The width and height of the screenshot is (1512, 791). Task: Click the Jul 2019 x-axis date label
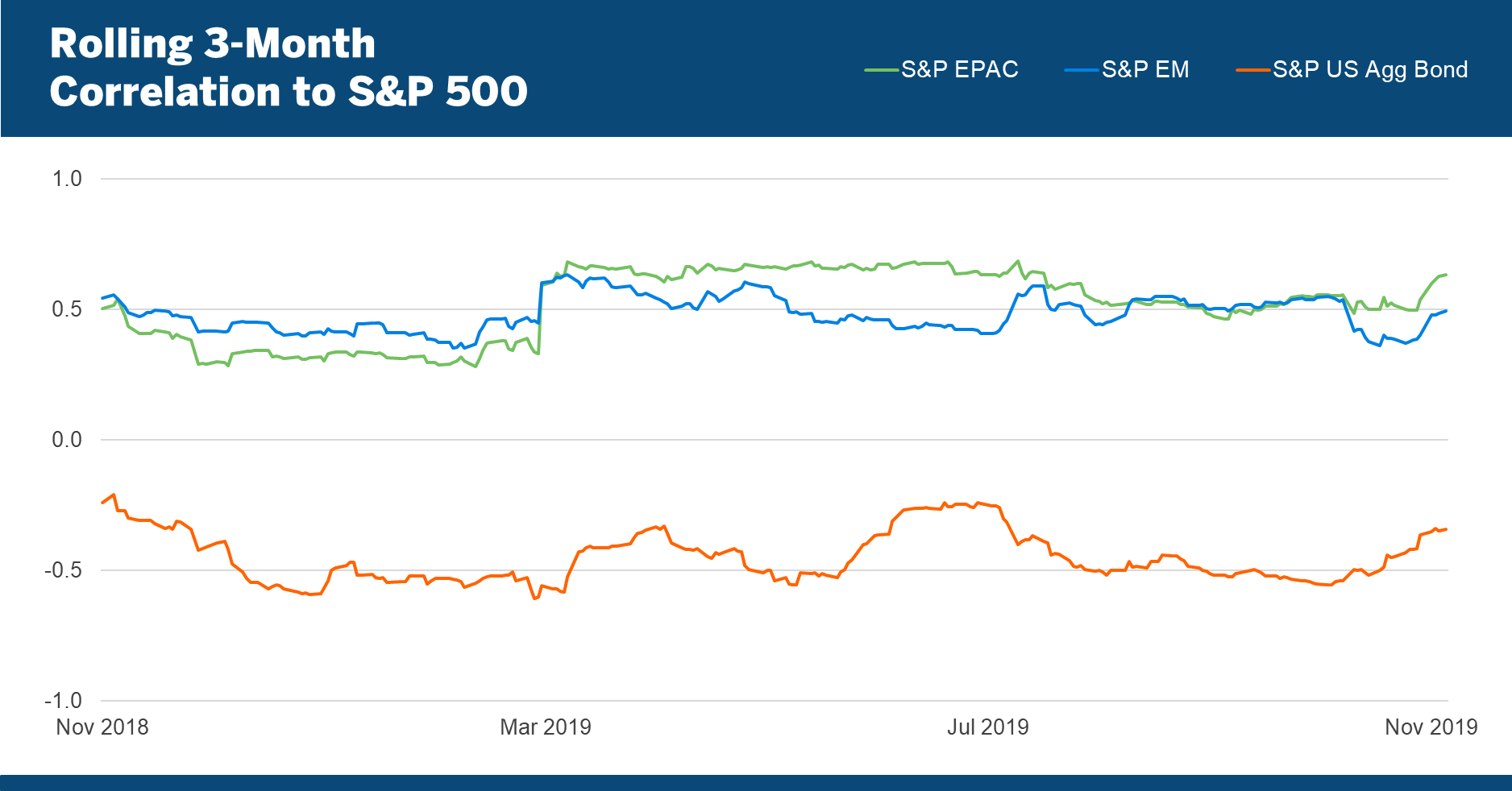(988, 727)
